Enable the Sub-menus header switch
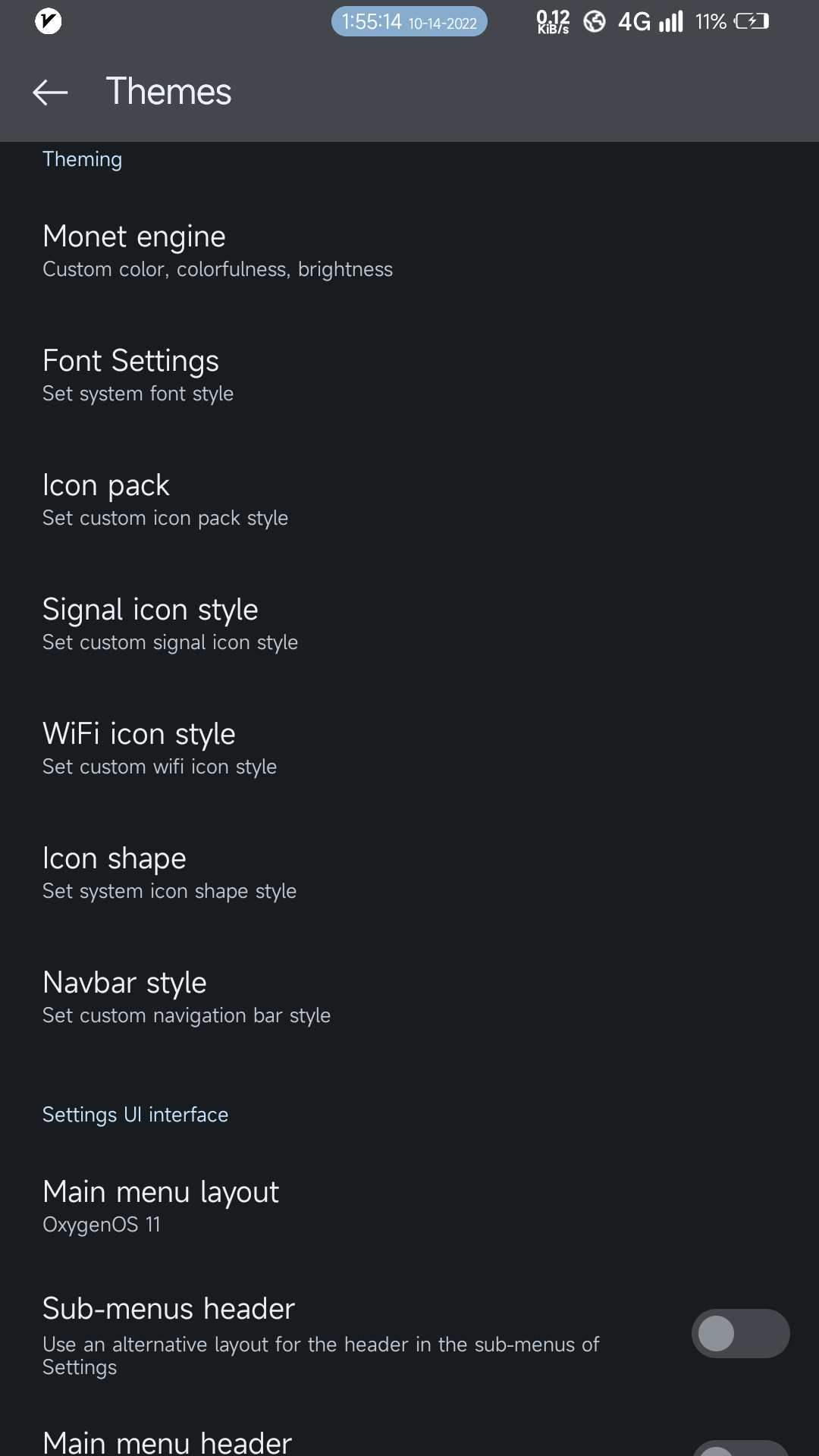Image resolution: width=819 pixels, height=1456 pixels. pyautogui.click(x=740, y=1333)
